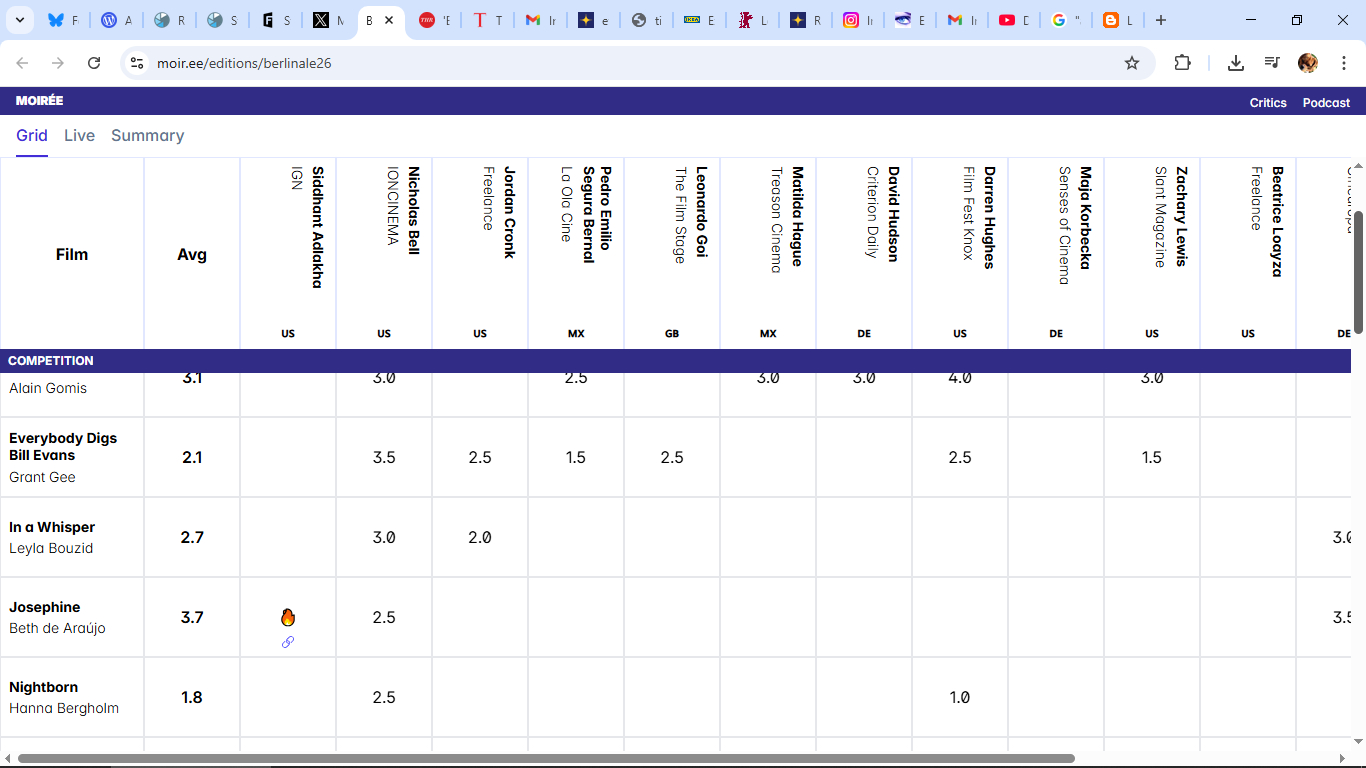
Task: Open the Chrome three-dot menu
Action: tap(1344, 63)
